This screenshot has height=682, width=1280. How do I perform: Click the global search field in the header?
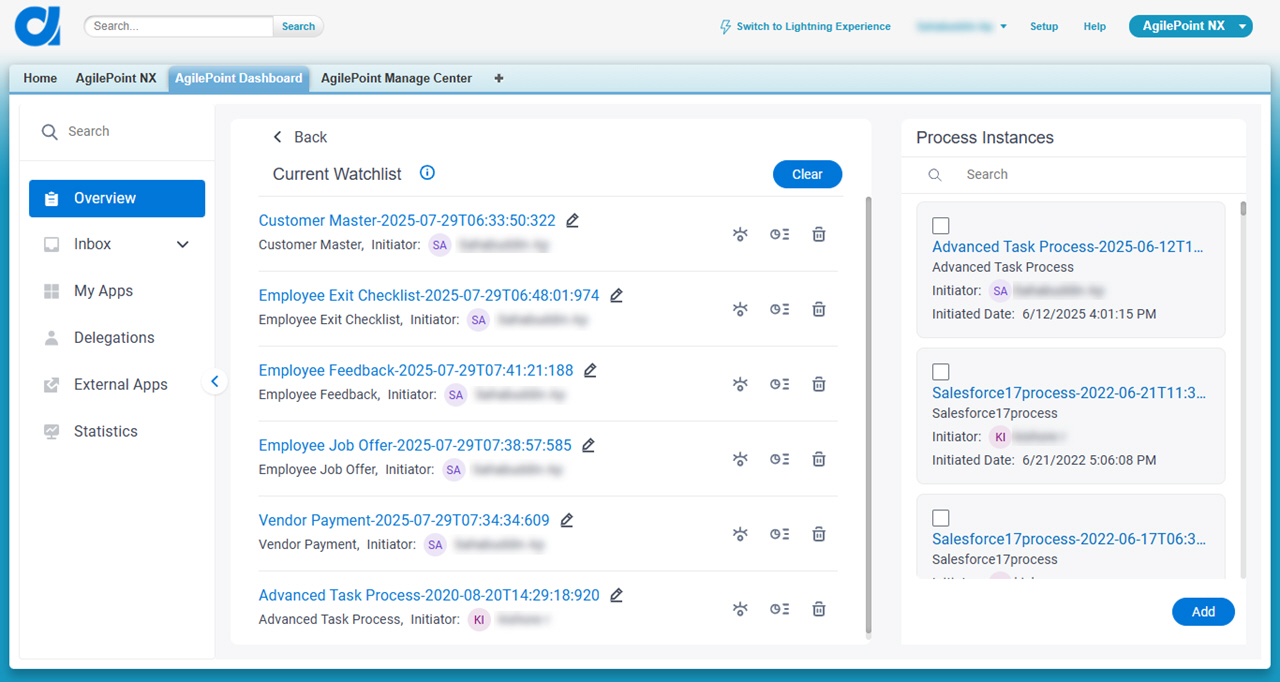pyautogui.click(x=179, y=26)
